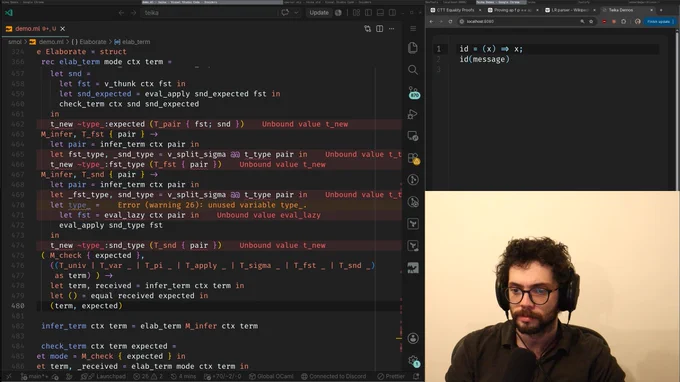
Task: Click the smol breadcrumb segment
Action: coord(15,42)
